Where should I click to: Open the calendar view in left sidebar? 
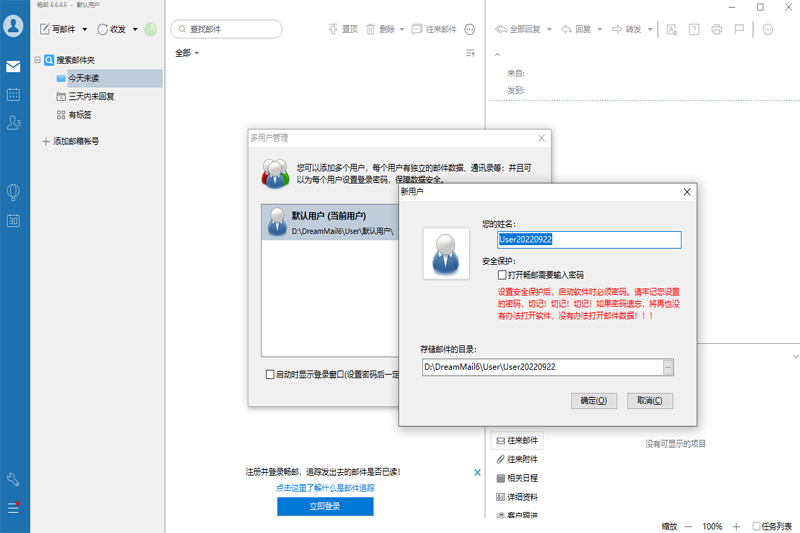(x=14, y=95)
